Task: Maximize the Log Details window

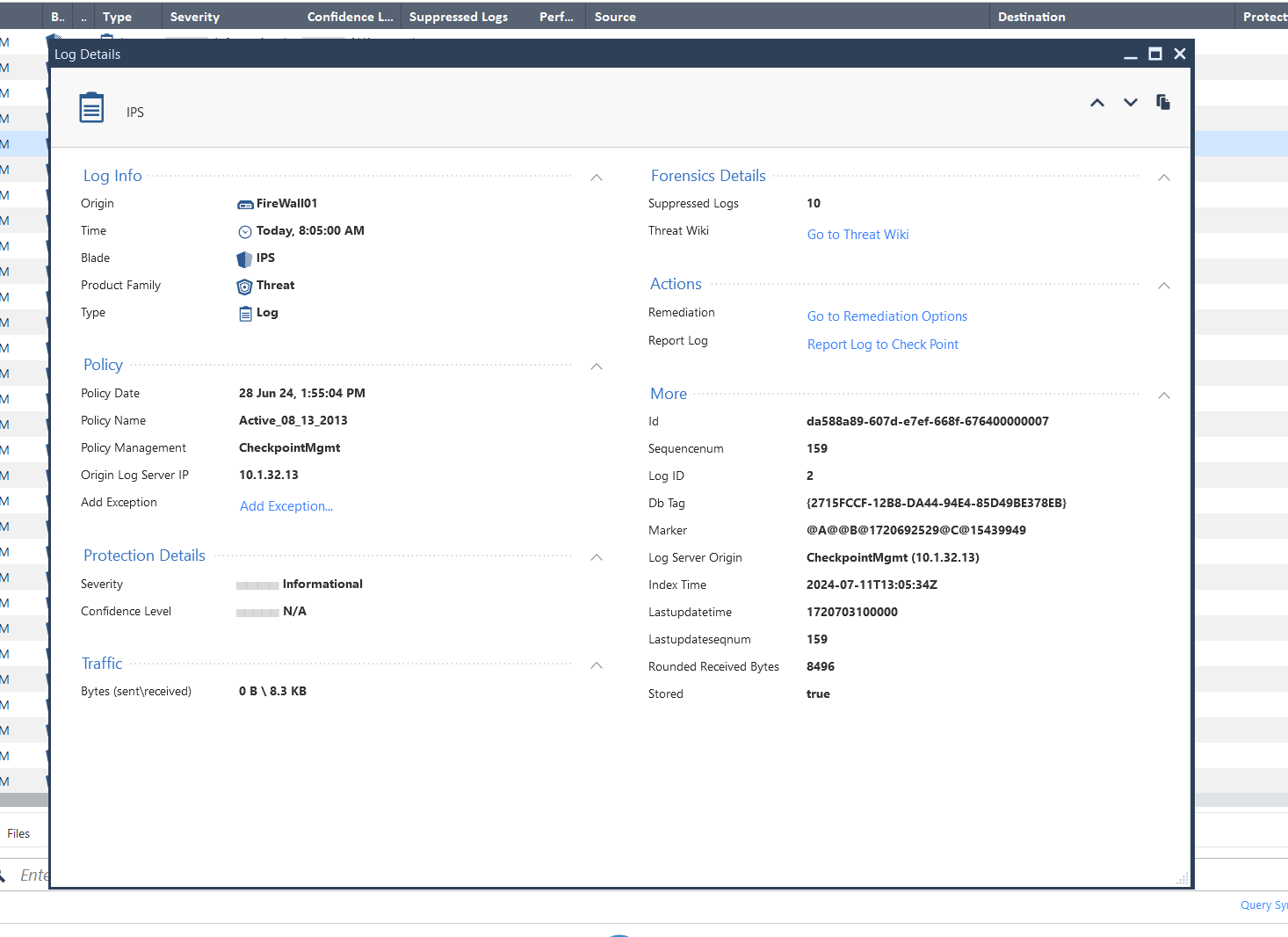Action: (1155, 54)
